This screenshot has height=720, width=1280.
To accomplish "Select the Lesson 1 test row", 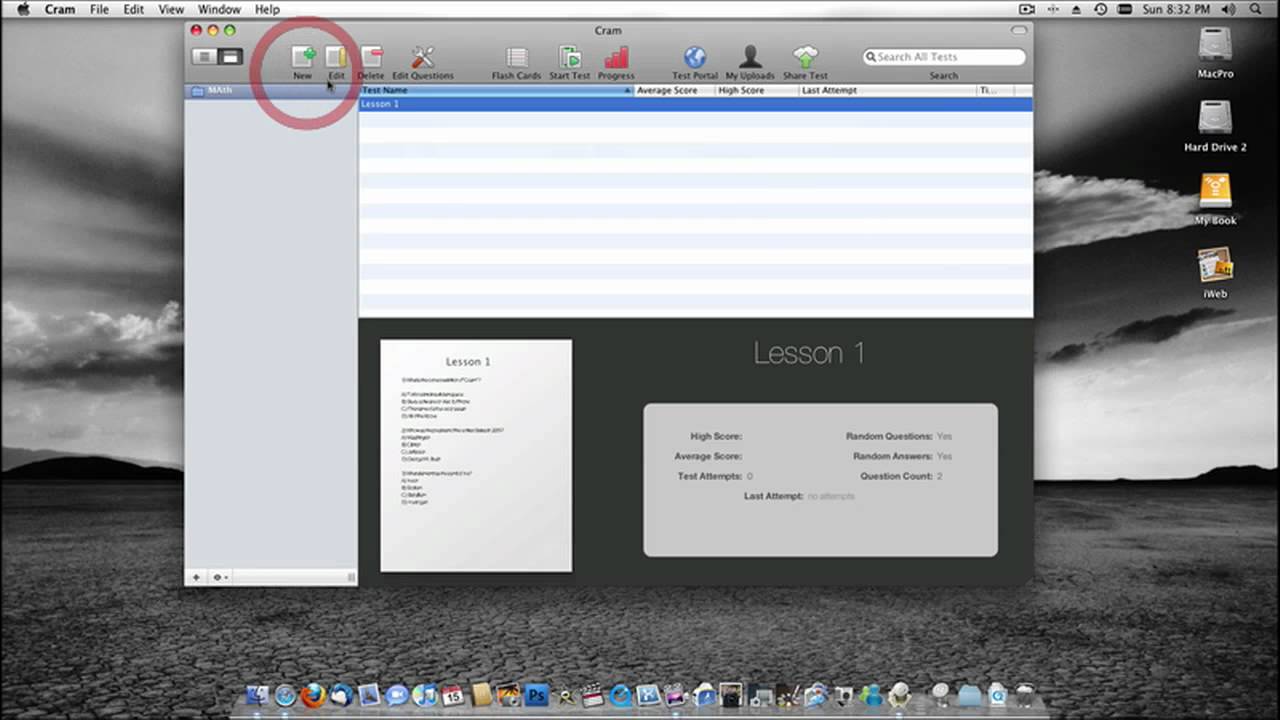I will coord(695,104).
